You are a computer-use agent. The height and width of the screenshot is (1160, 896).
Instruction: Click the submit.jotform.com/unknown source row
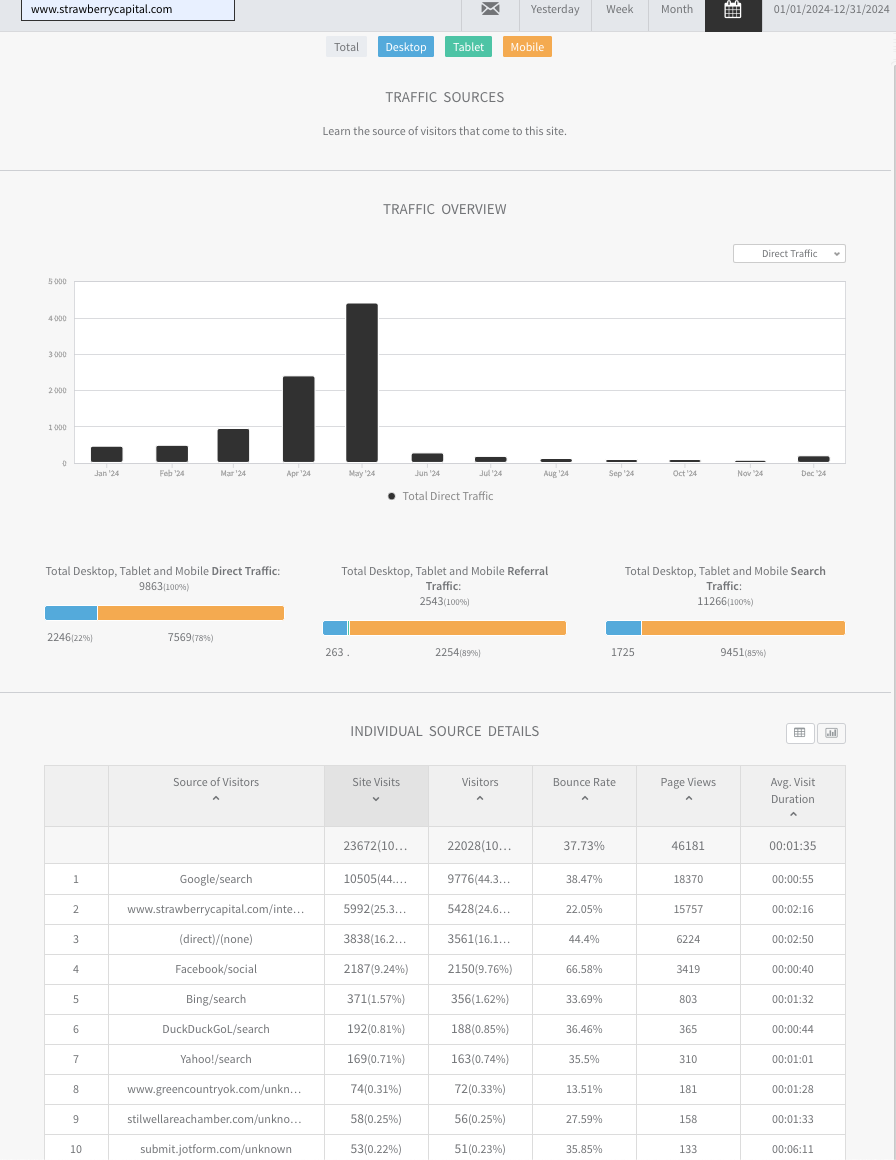tap(445, 1149)
